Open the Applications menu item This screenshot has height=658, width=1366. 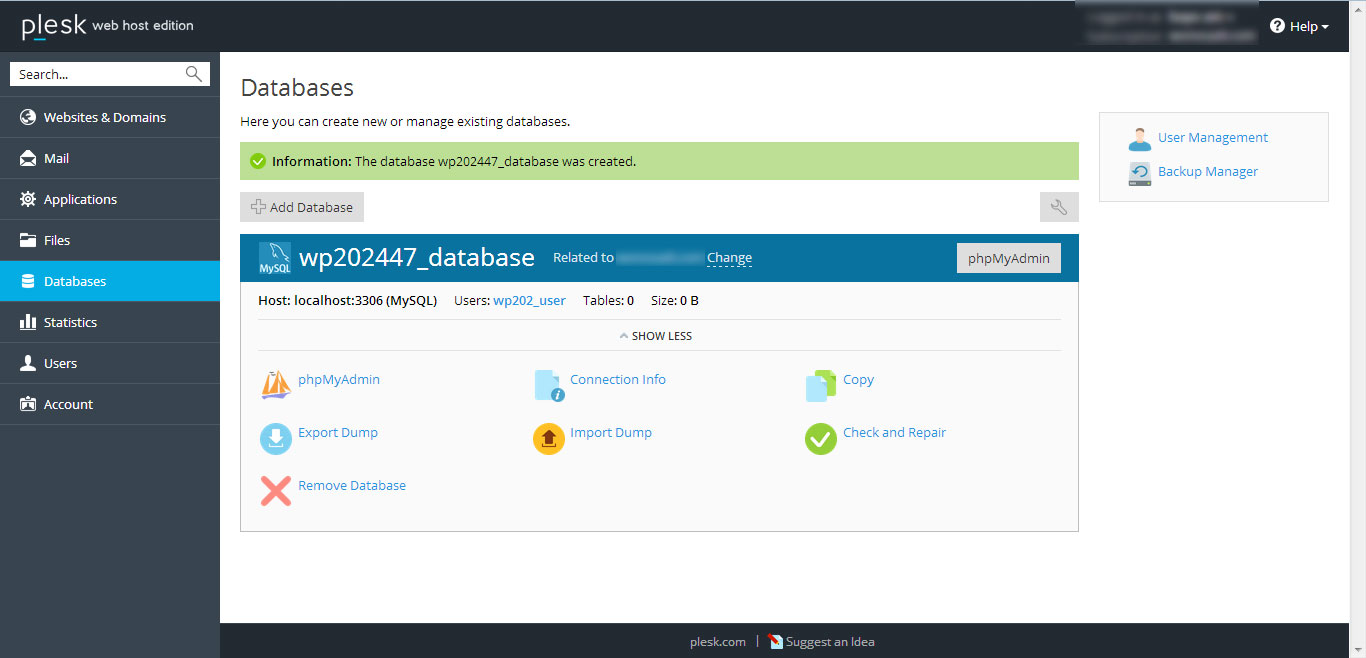(x=110, y=199)
